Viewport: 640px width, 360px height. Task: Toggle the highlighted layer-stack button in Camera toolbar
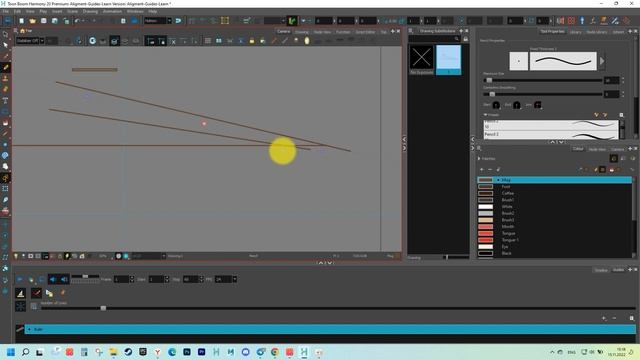114,40
